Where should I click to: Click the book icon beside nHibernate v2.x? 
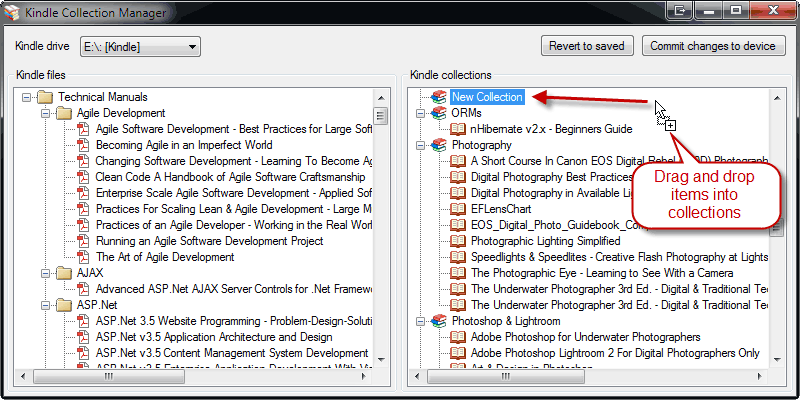click(x=458, y=129)
